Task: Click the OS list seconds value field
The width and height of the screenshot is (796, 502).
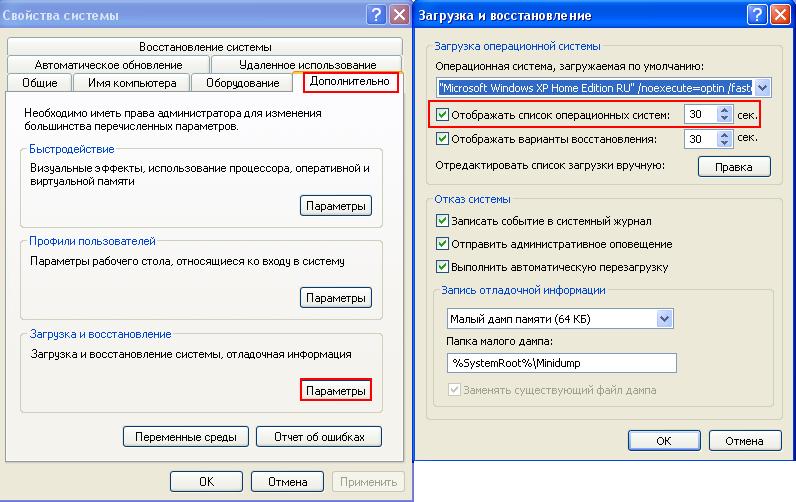Action: [701, 114]
